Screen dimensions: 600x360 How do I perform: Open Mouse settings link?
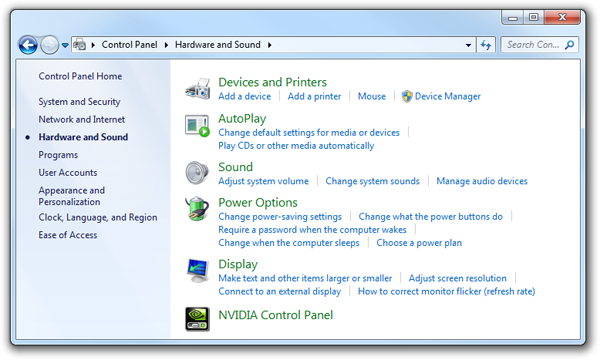[x=372, y=96]
